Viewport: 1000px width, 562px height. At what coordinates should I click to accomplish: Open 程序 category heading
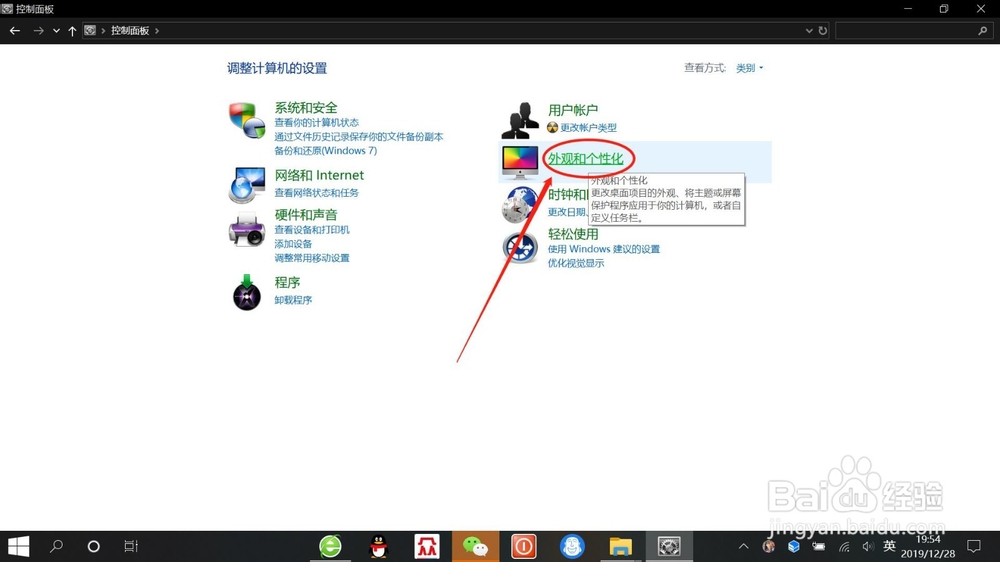[287, 283]
